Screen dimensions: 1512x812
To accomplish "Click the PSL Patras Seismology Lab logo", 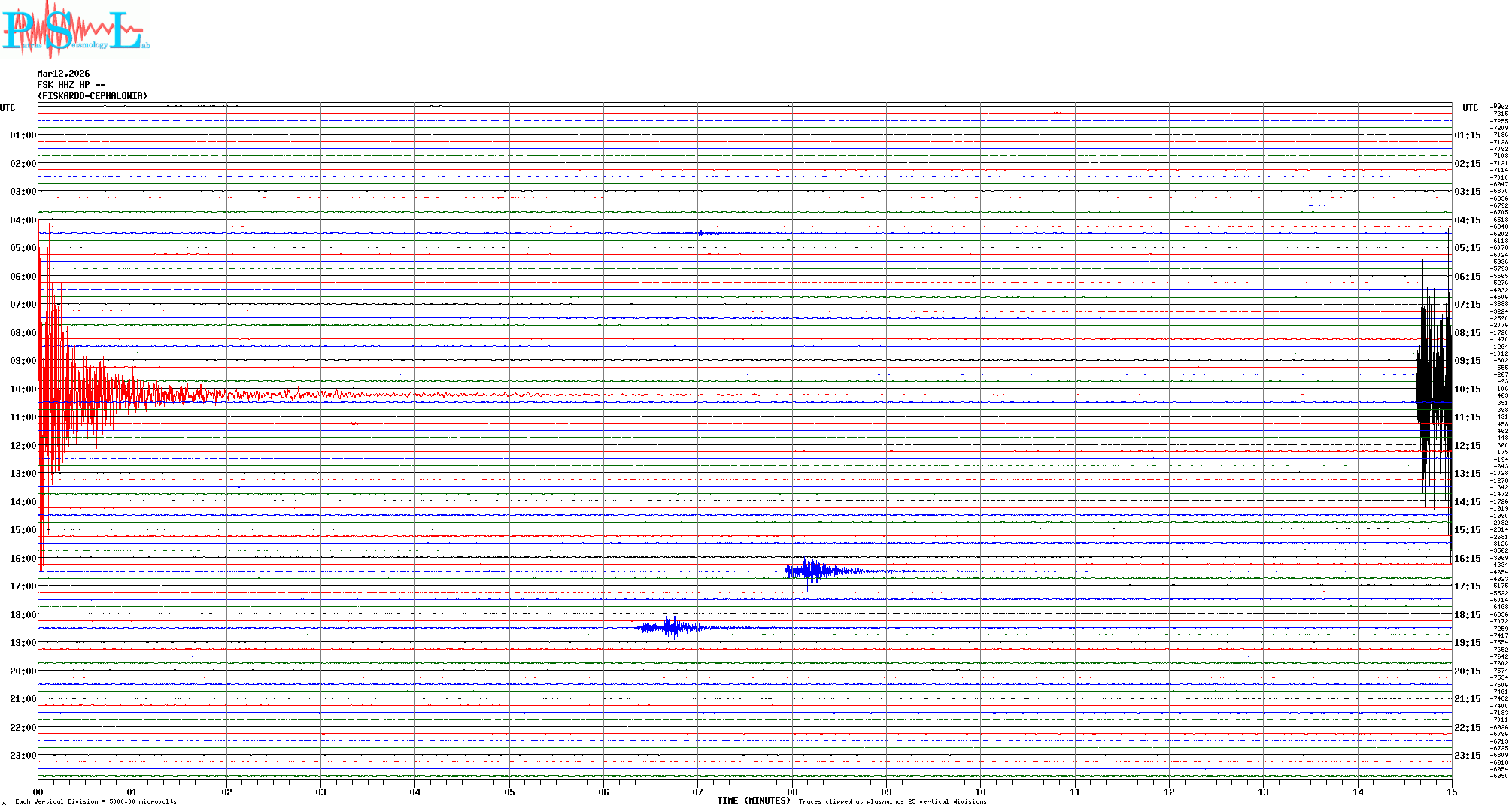I will [x=75, y=30].
